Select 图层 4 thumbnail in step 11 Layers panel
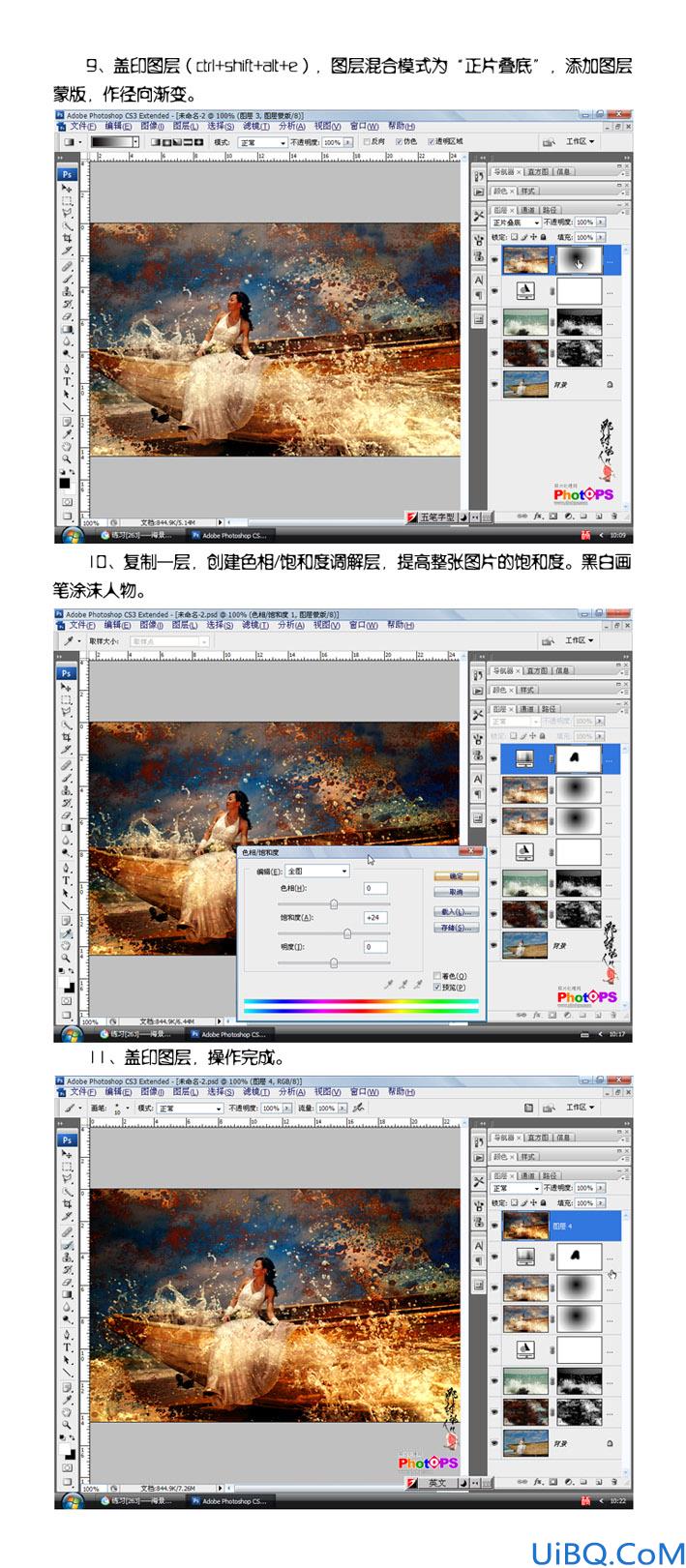 525,1226
